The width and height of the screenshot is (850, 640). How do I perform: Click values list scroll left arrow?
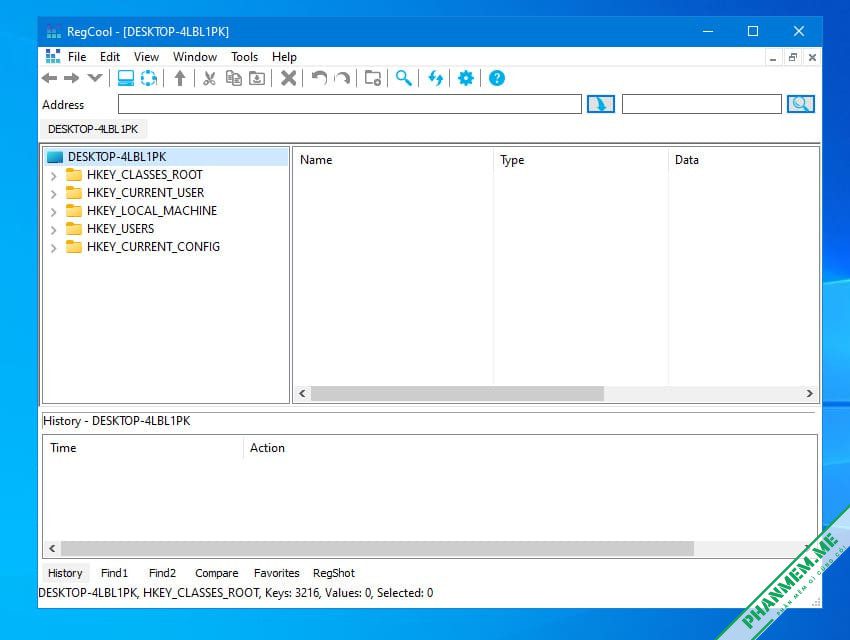(x=302, y=393)
